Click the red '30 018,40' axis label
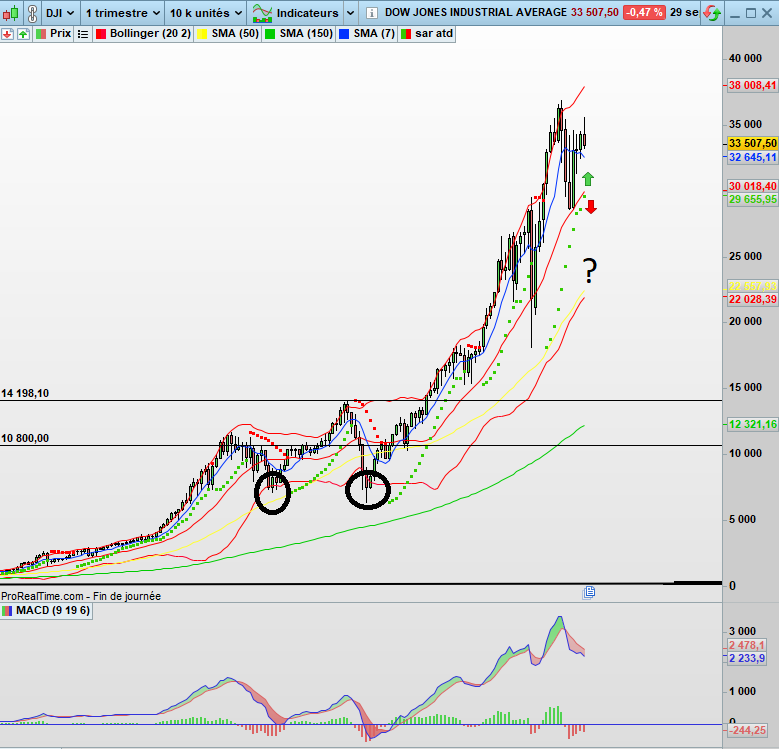Screen dimensions: 779x749 coord(752,186)
